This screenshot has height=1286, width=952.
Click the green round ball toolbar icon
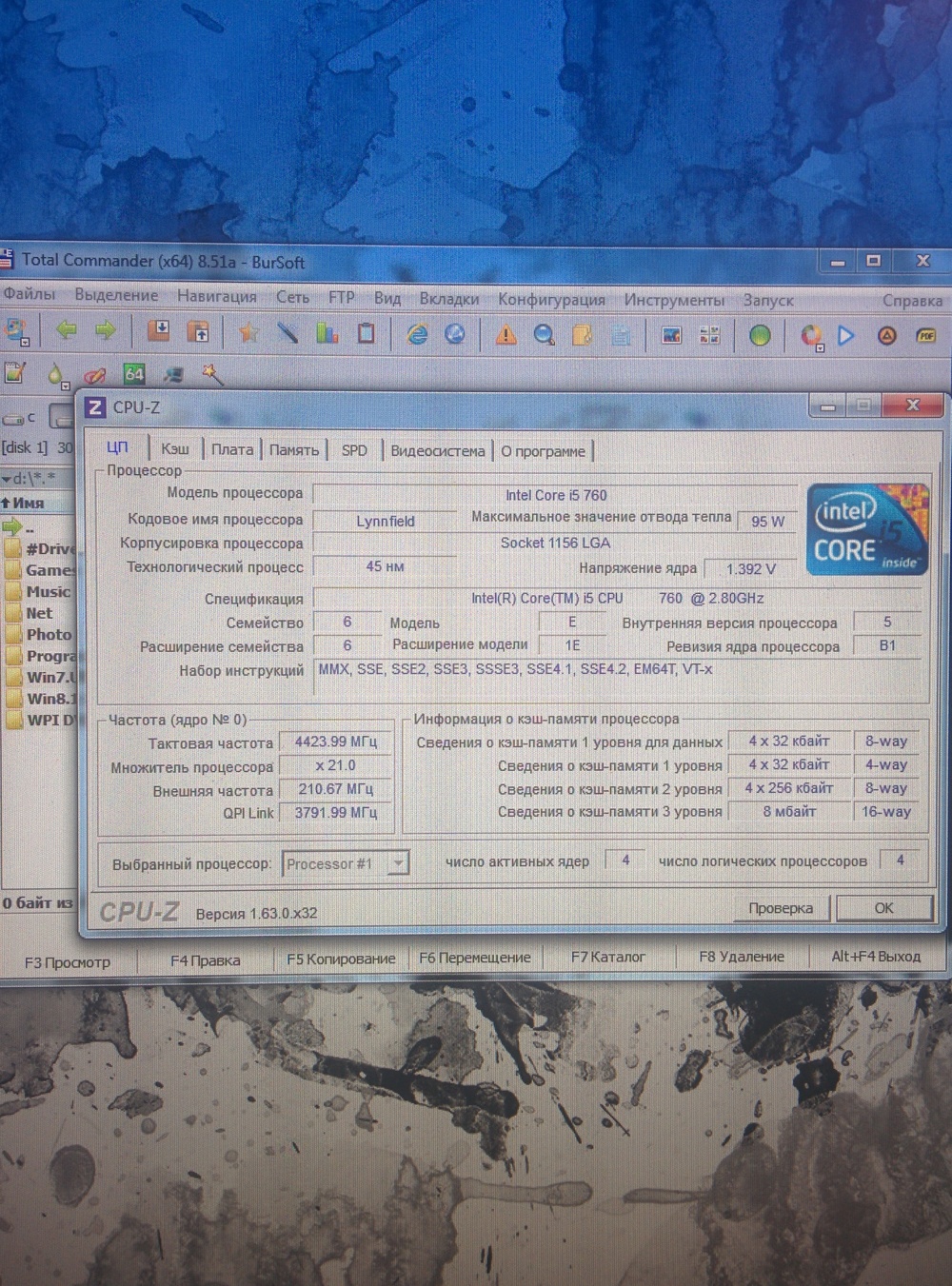(x=760, y=335)
